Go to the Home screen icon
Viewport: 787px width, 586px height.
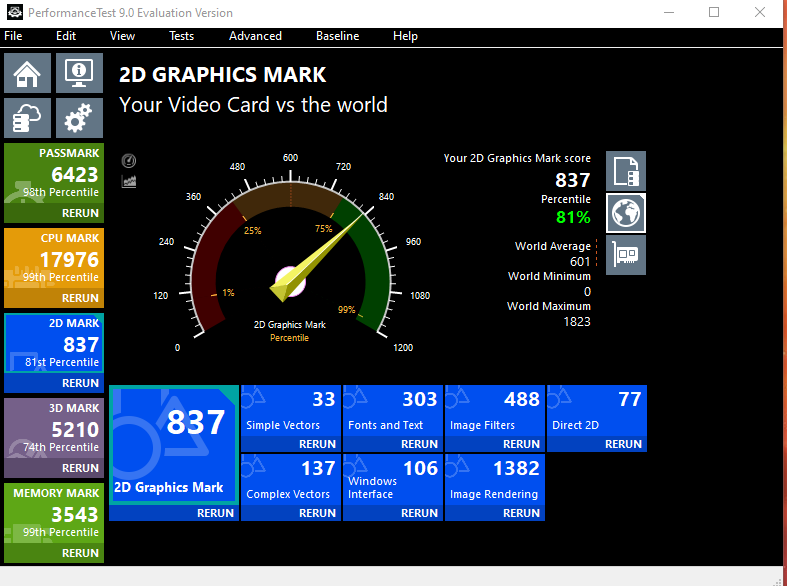[28, 73]
